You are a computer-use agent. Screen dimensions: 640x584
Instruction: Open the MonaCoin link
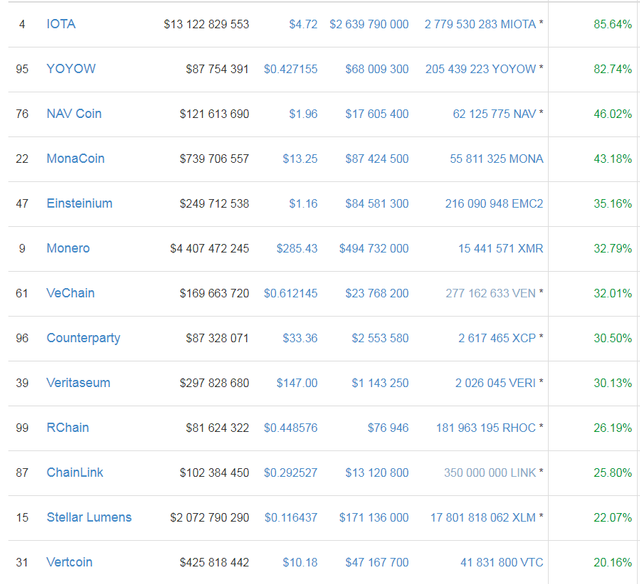coord(76,158)
